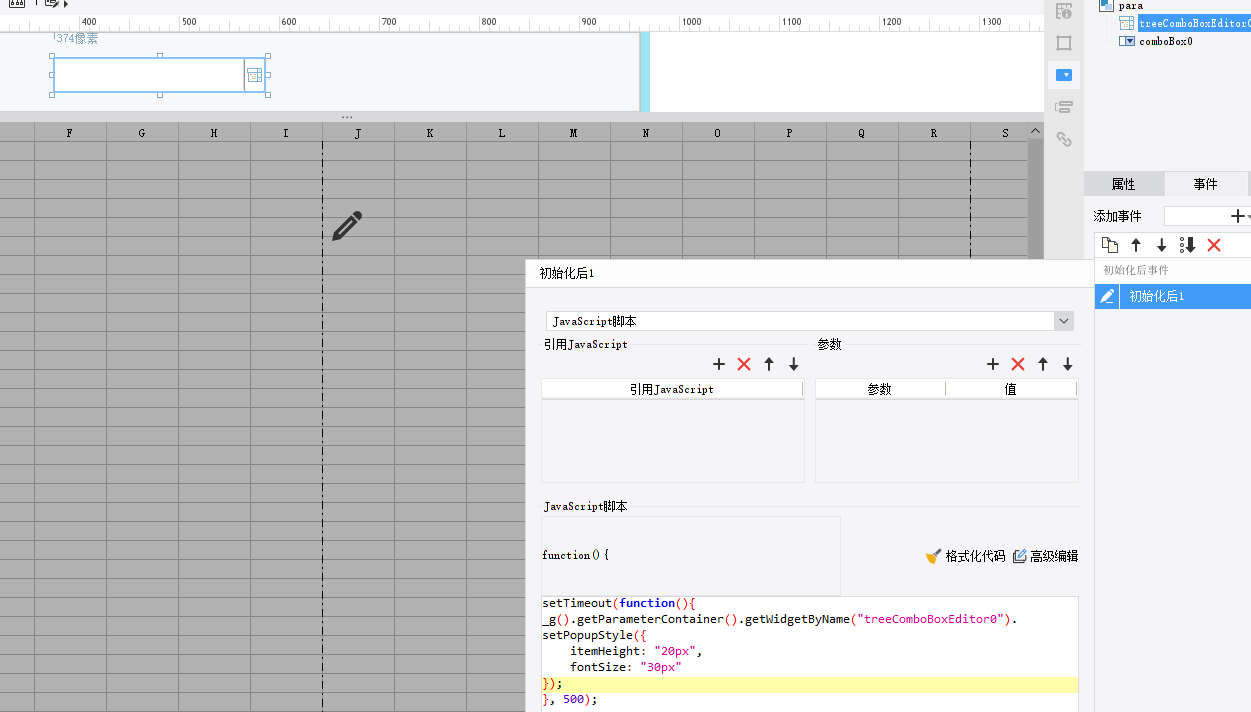Move the event down in the event list toolbar
1251x712 pixels.
pyautogui.click(x=1162, y=245)
